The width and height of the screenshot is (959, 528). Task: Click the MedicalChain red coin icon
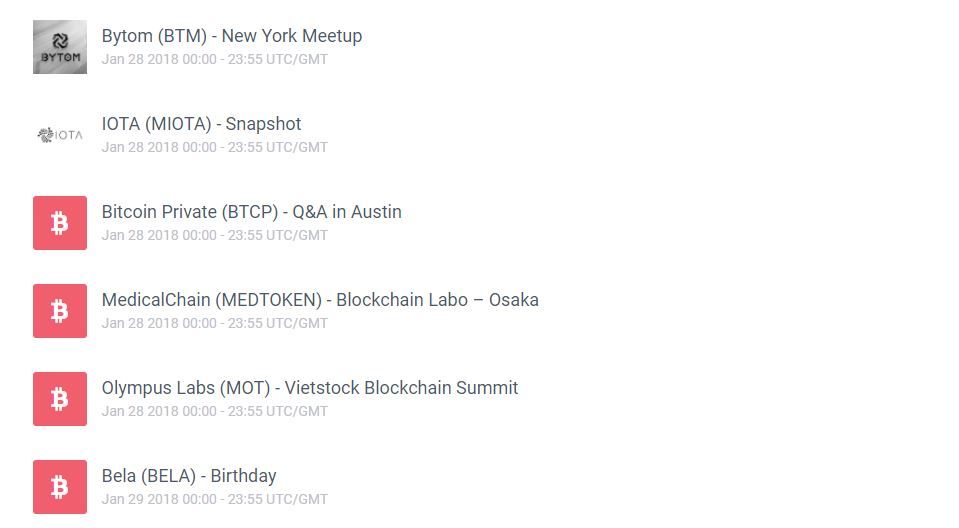[60, 311]
